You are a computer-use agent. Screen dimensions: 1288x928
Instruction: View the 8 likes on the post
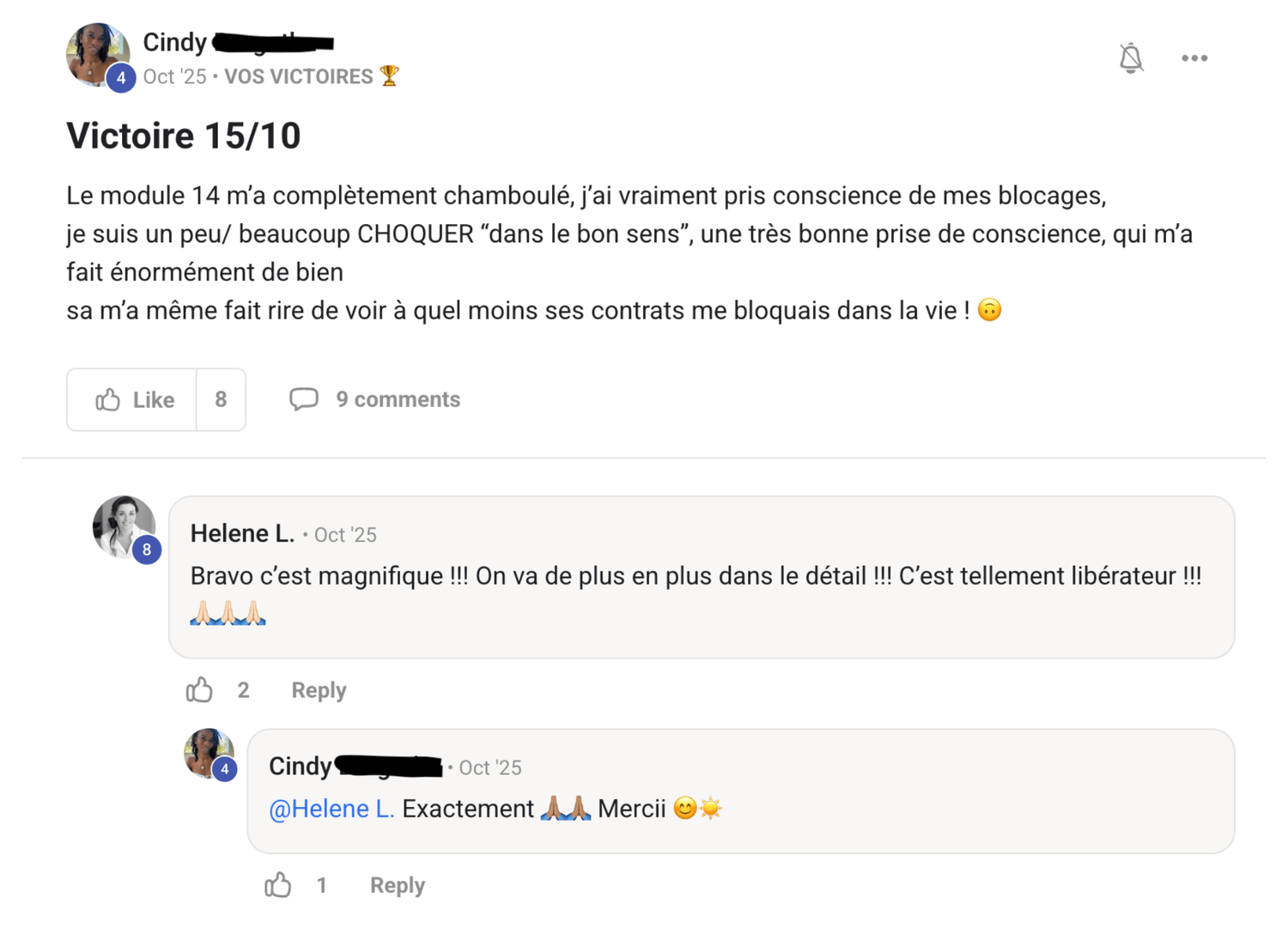(x=221, y=400)
